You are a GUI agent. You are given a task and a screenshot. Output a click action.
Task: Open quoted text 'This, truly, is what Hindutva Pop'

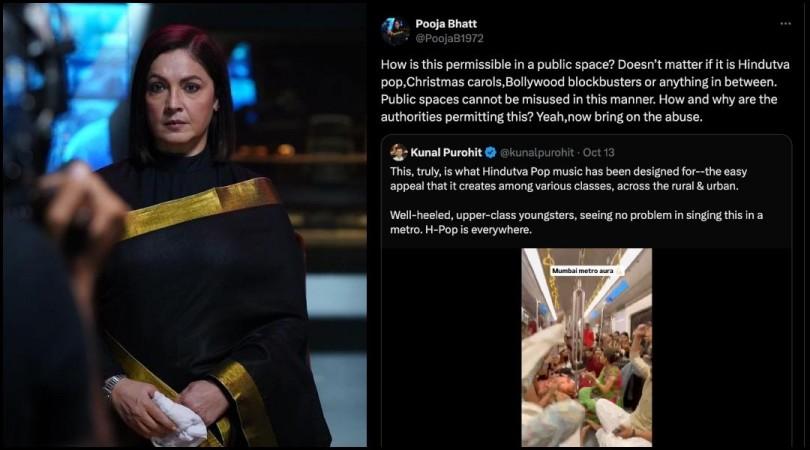[x=568, y=172]
